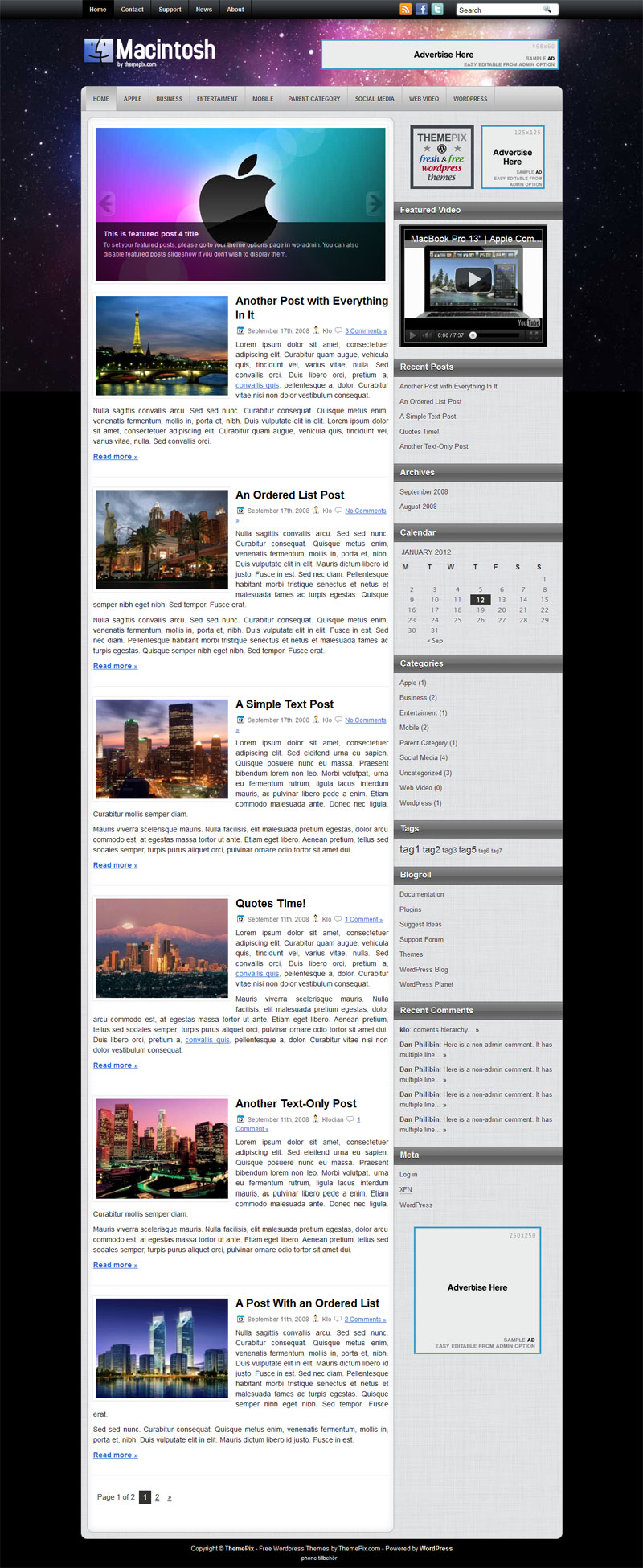
Task: Open the Support top menu item
Action: pos(170,10)
